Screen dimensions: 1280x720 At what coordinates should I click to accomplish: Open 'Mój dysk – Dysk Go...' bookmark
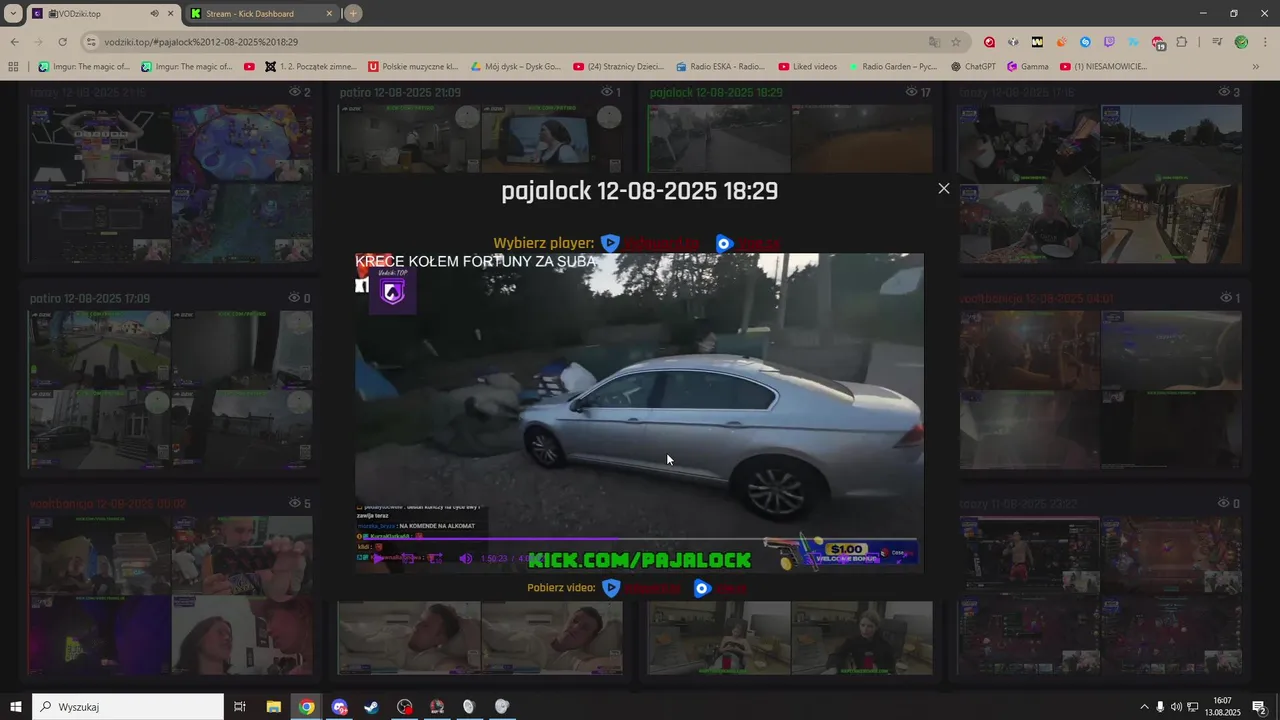[x=516, y=67]
